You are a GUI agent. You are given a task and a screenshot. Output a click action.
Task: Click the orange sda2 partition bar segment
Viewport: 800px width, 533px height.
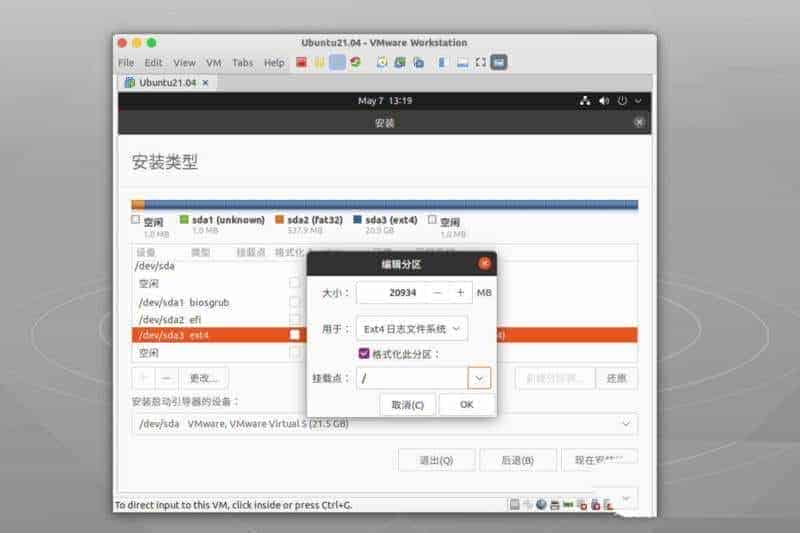(138, 205)
